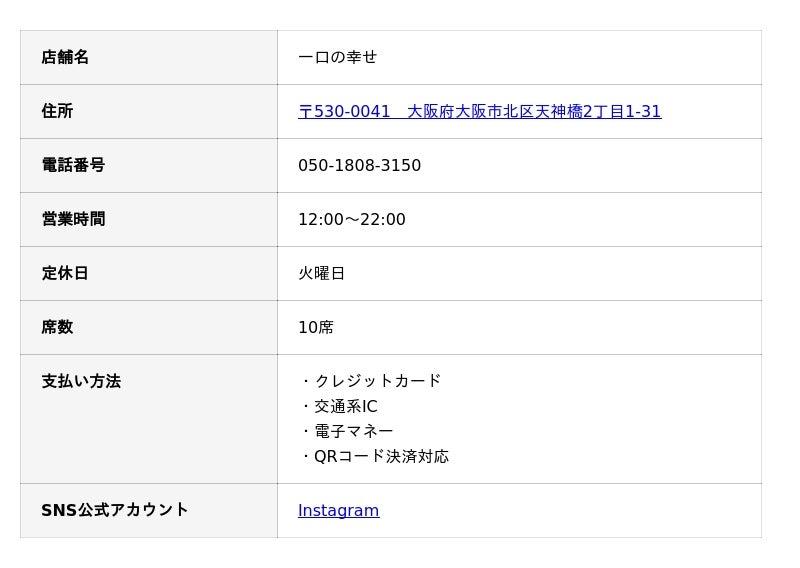The width and height of the screenshot is (800, 568).
Task: Click the 10席 seat count value
Action: point(315,328)
